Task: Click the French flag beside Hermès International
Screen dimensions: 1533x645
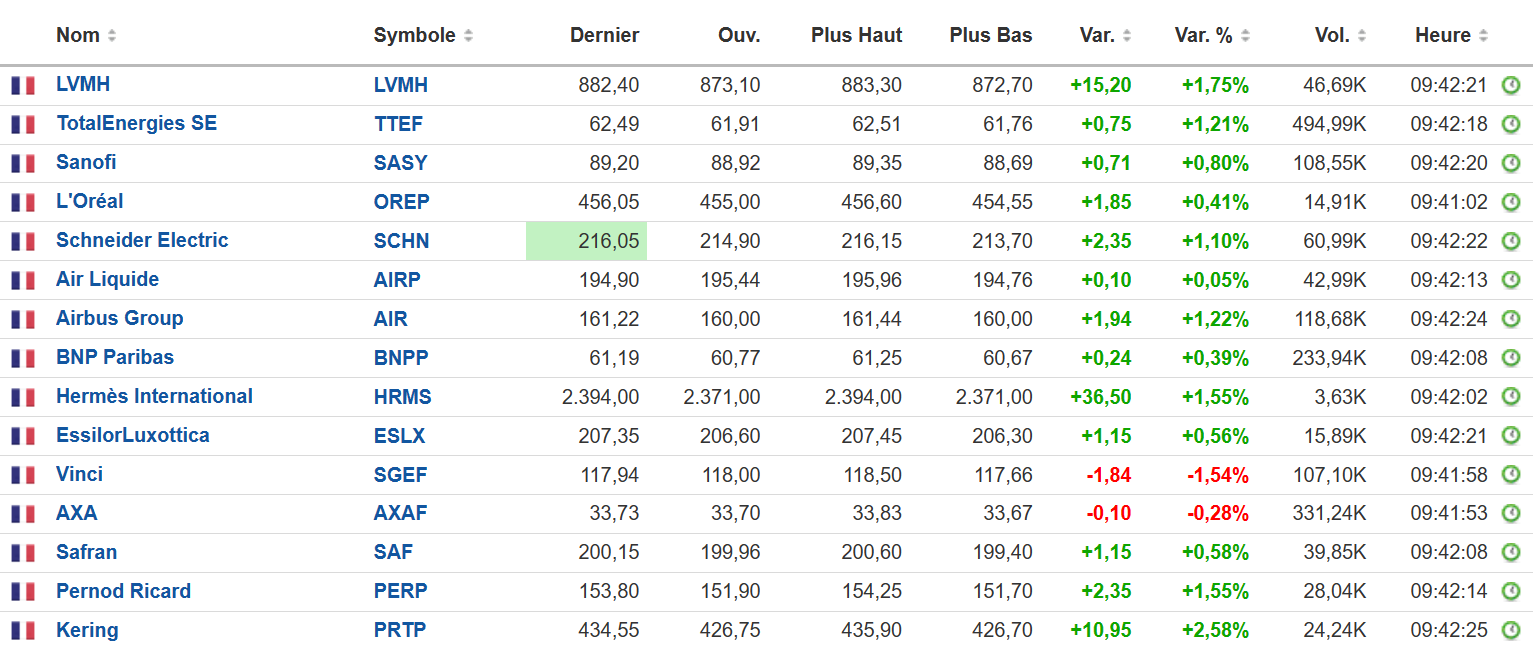Action: (23, 397)
